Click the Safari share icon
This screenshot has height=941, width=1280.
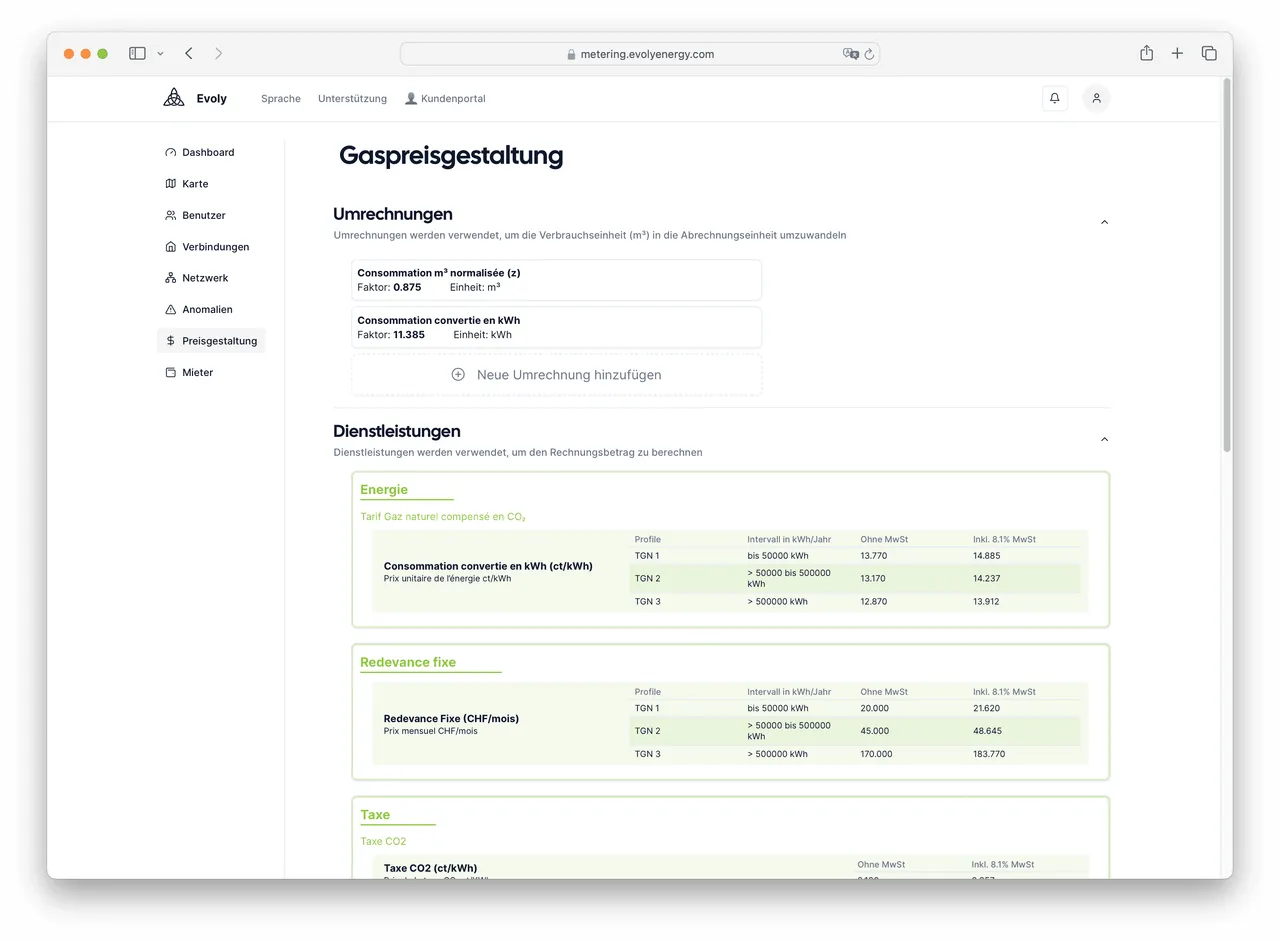(x=1146, y=53)
